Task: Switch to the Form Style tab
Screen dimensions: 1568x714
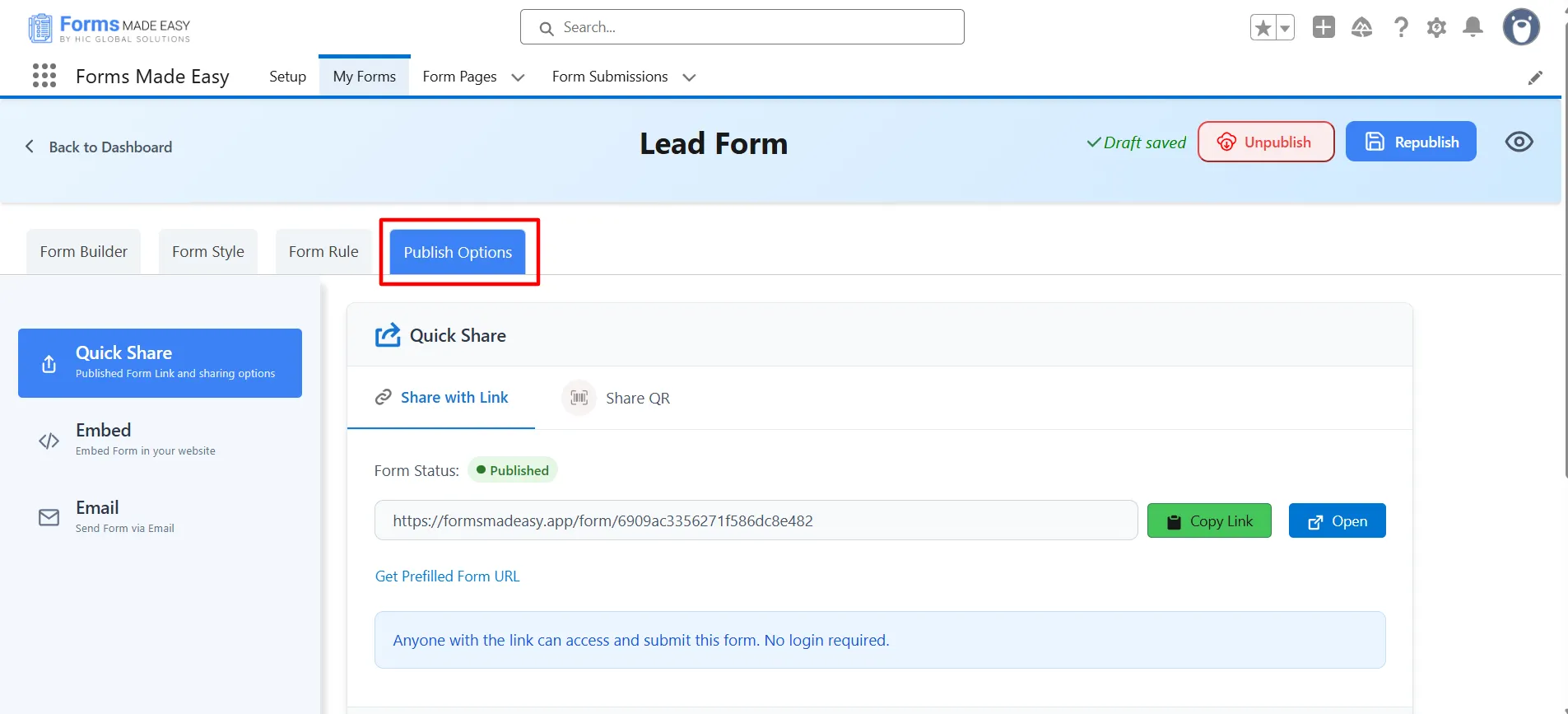Action: coord(207,252)
